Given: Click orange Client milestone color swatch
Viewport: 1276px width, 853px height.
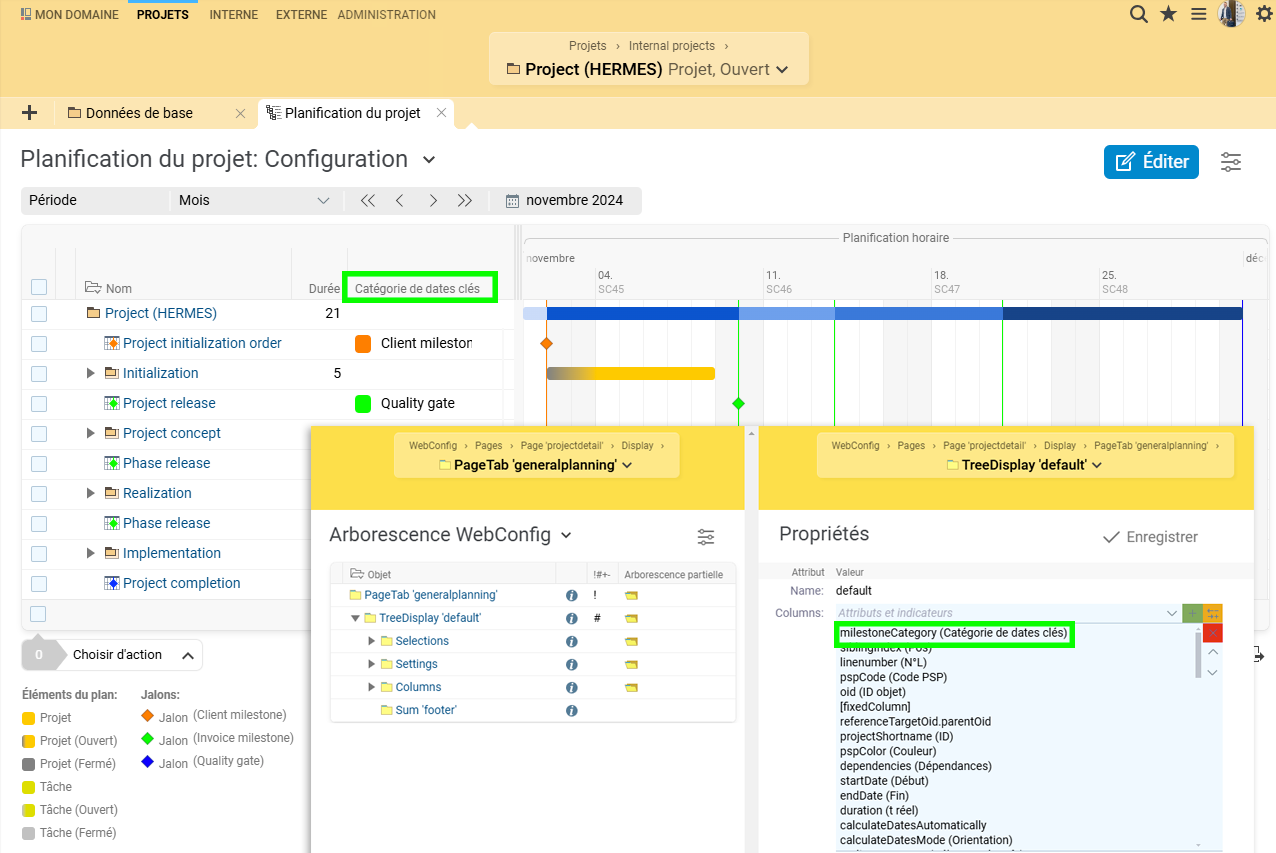Looking at the screenshot, I should coord(364,343).
